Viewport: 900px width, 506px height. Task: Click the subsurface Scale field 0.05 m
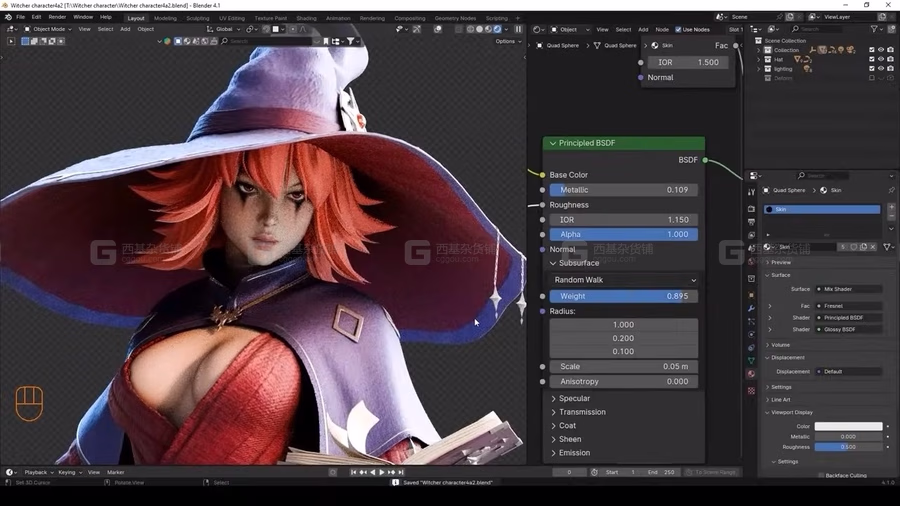[x=623, y=366]
